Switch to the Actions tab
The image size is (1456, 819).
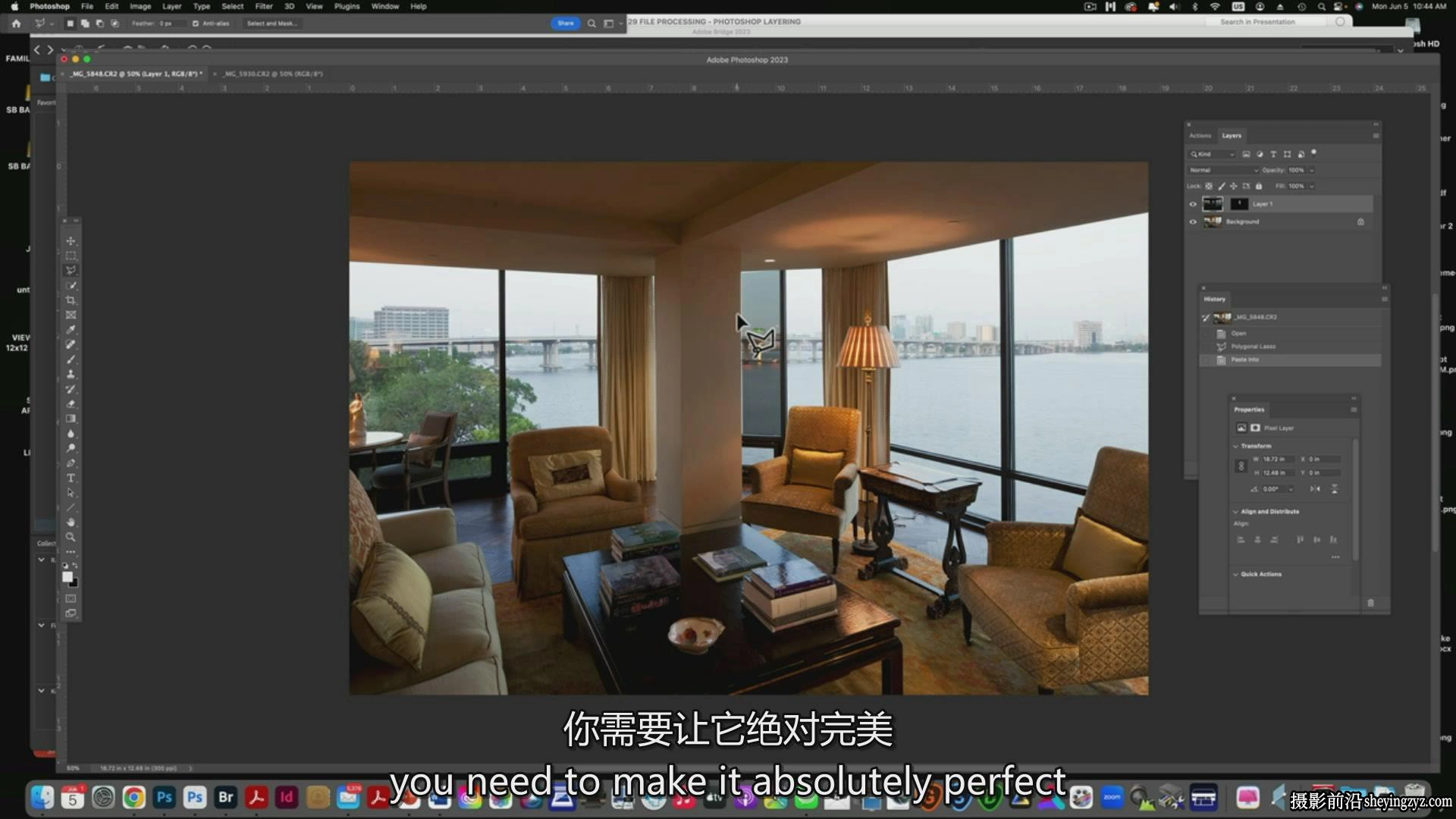(1200, 136)
